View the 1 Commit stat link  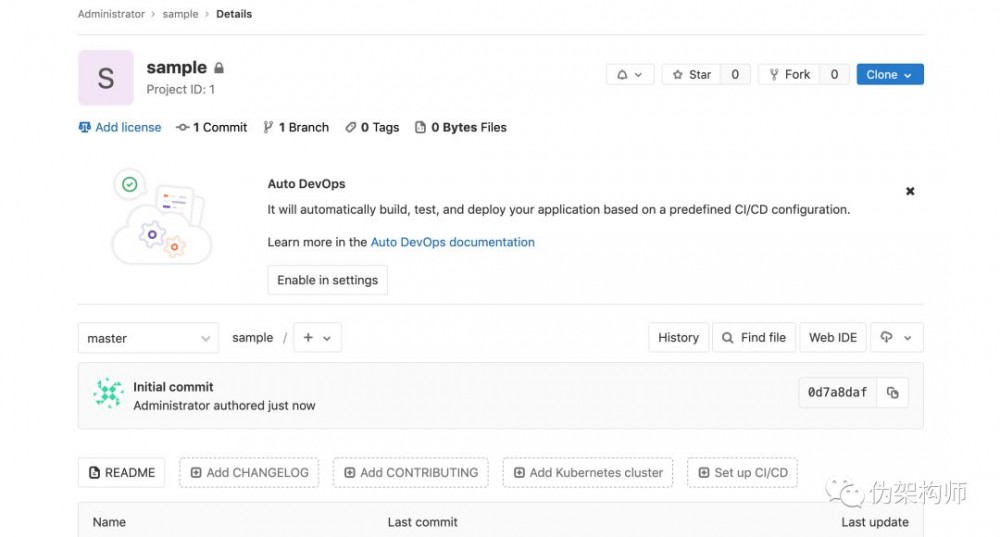point(212,128)
